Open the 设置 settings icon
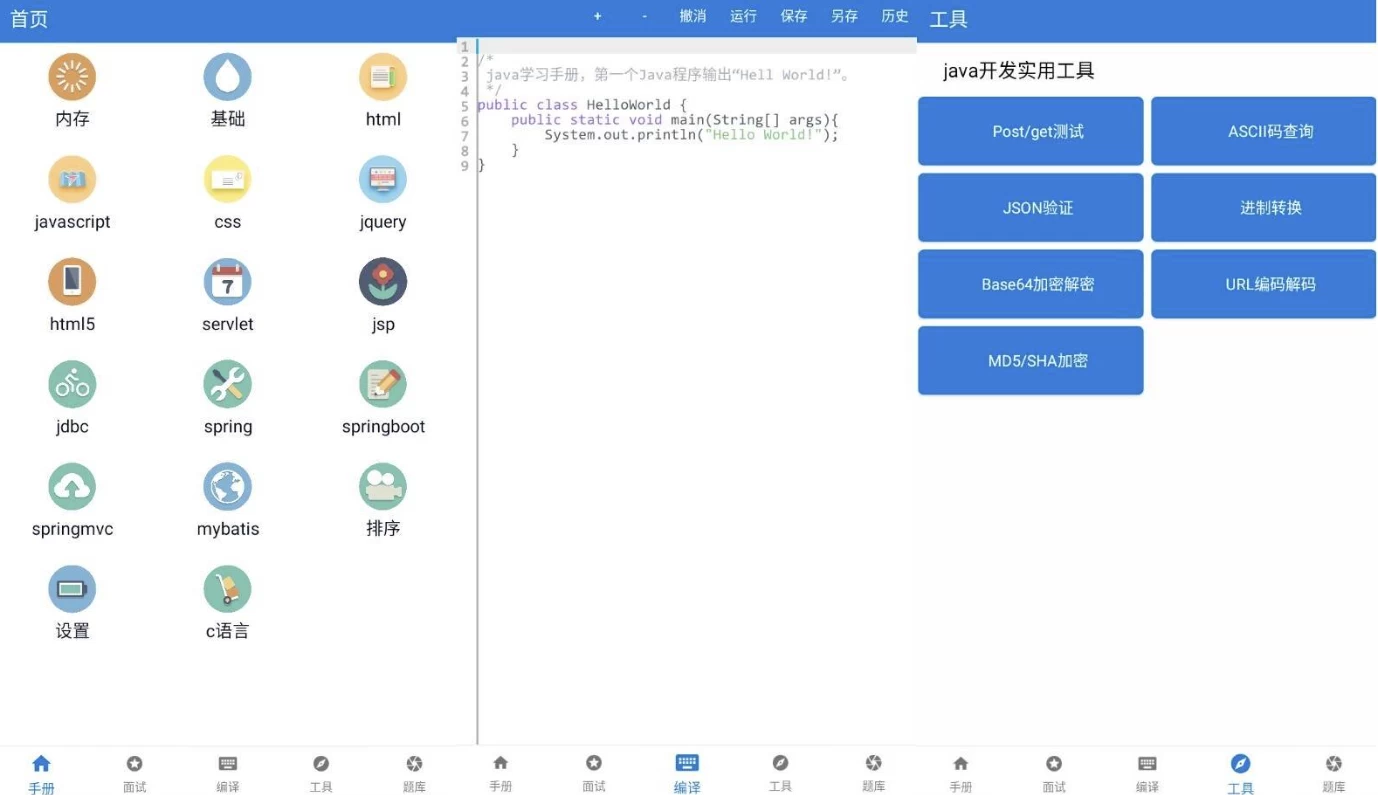1378x795 pixels. 72,589
